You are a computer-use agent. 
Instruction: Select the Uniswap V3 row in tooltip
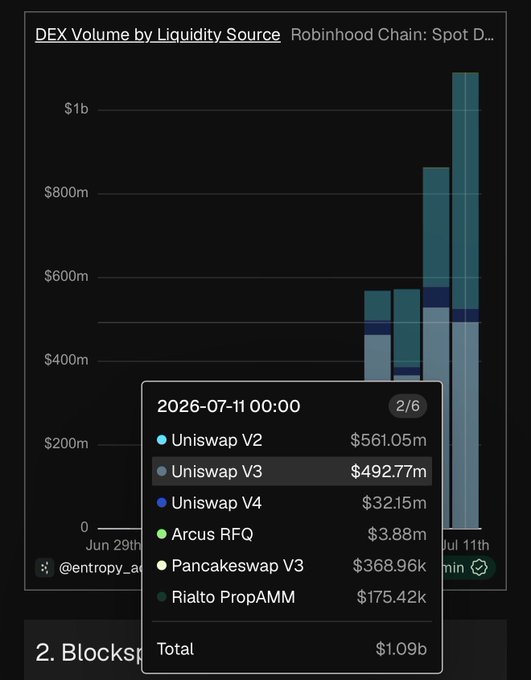[x=292, y=471]
